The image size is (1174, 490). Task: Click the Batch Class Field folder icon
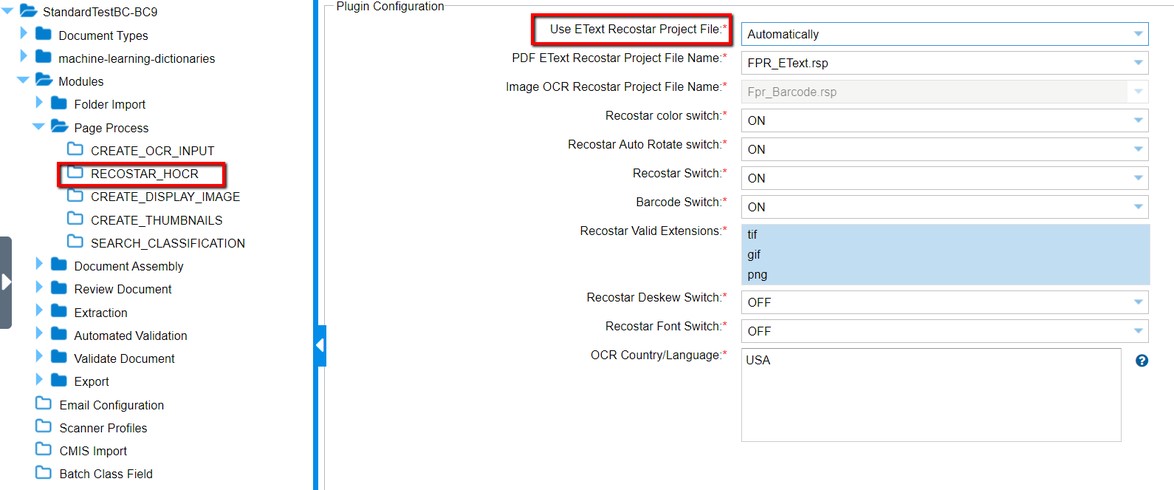coord(43,473)
